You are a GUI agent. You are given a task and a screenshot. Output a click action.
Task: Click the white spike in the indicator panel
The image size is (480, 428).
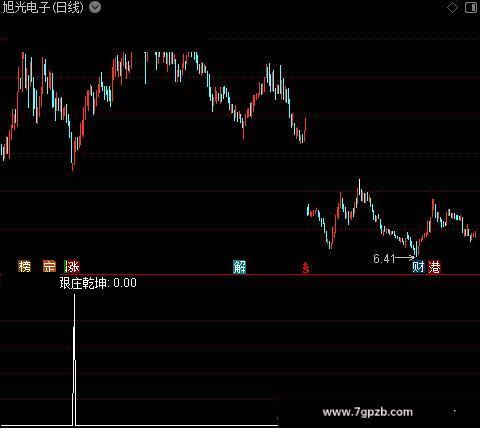point(74,360)
